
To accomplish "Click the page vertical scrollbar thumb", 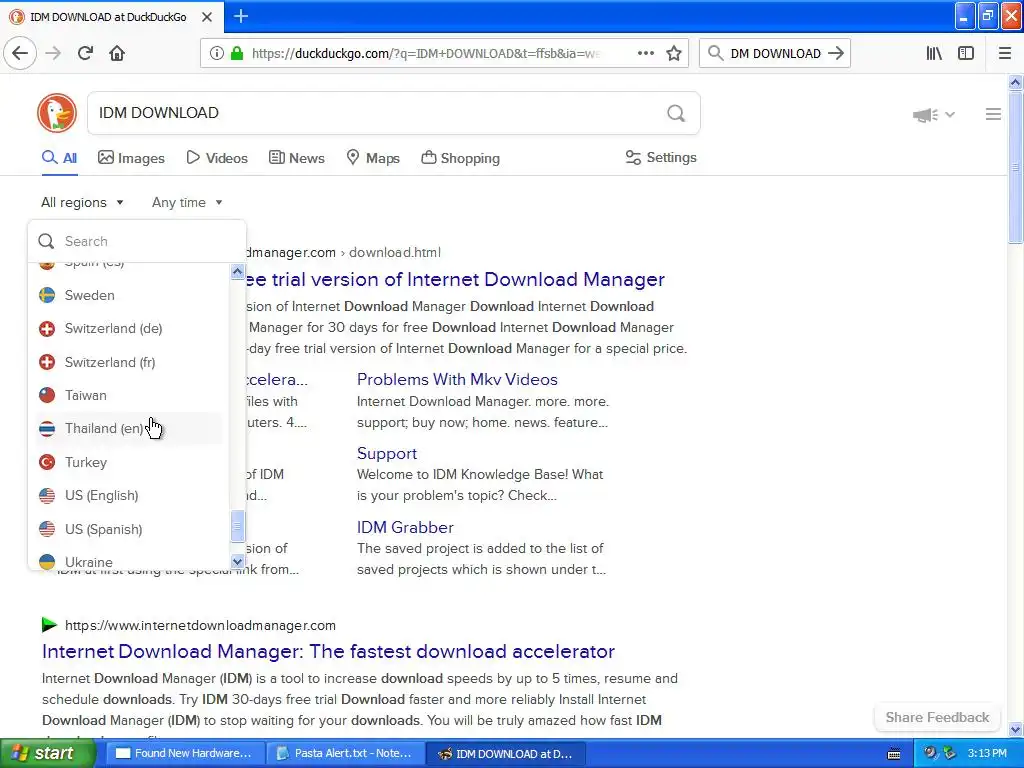I will pos(1016,167).
